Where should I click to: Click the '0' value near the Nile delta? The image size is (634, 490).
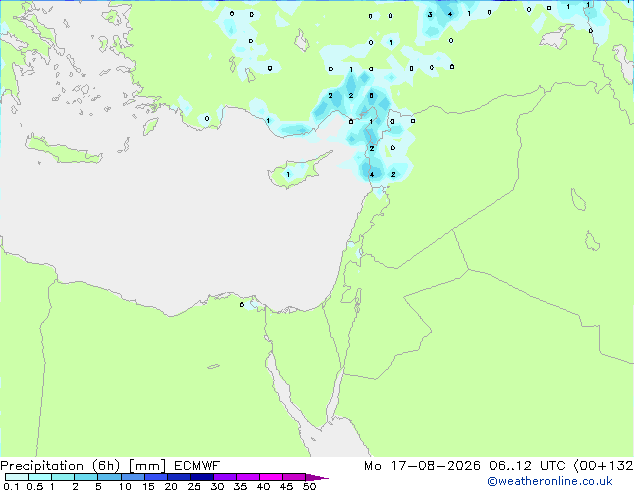pos(241,305)
